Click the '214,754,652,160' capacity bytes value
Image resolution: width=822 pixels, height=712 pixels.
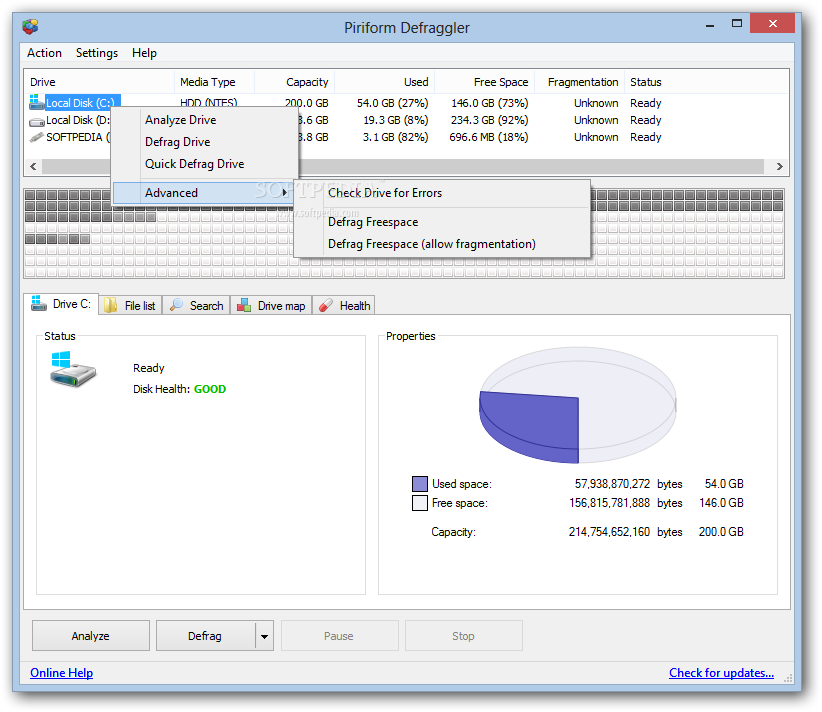click(x=609, y=532)
